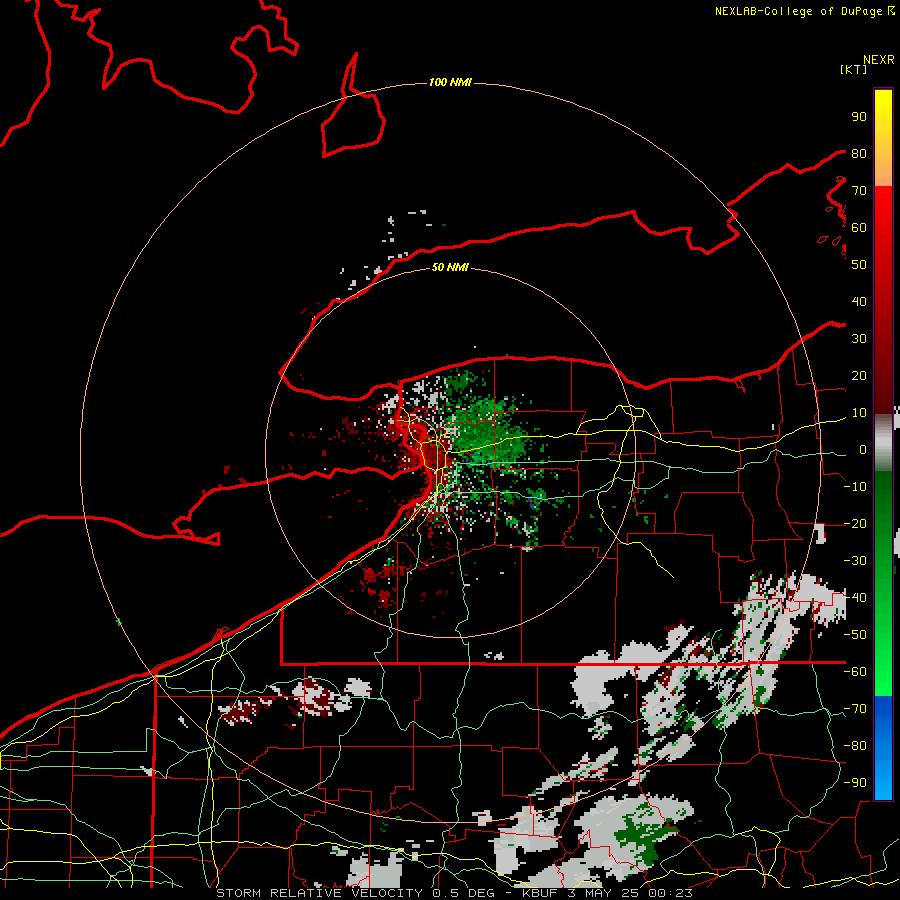Click the positive "20" scale value
Image resolution: width=900 pixels, height=900 pixels.
click(859, 376)
